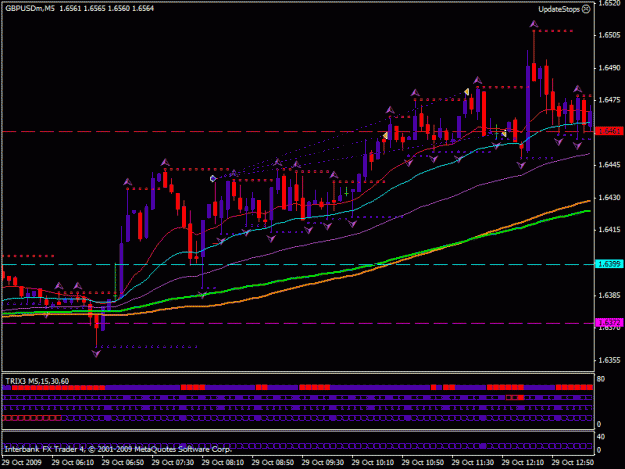
Task: Click the 1.6415 value on the price scale
Action: [609, 230]
